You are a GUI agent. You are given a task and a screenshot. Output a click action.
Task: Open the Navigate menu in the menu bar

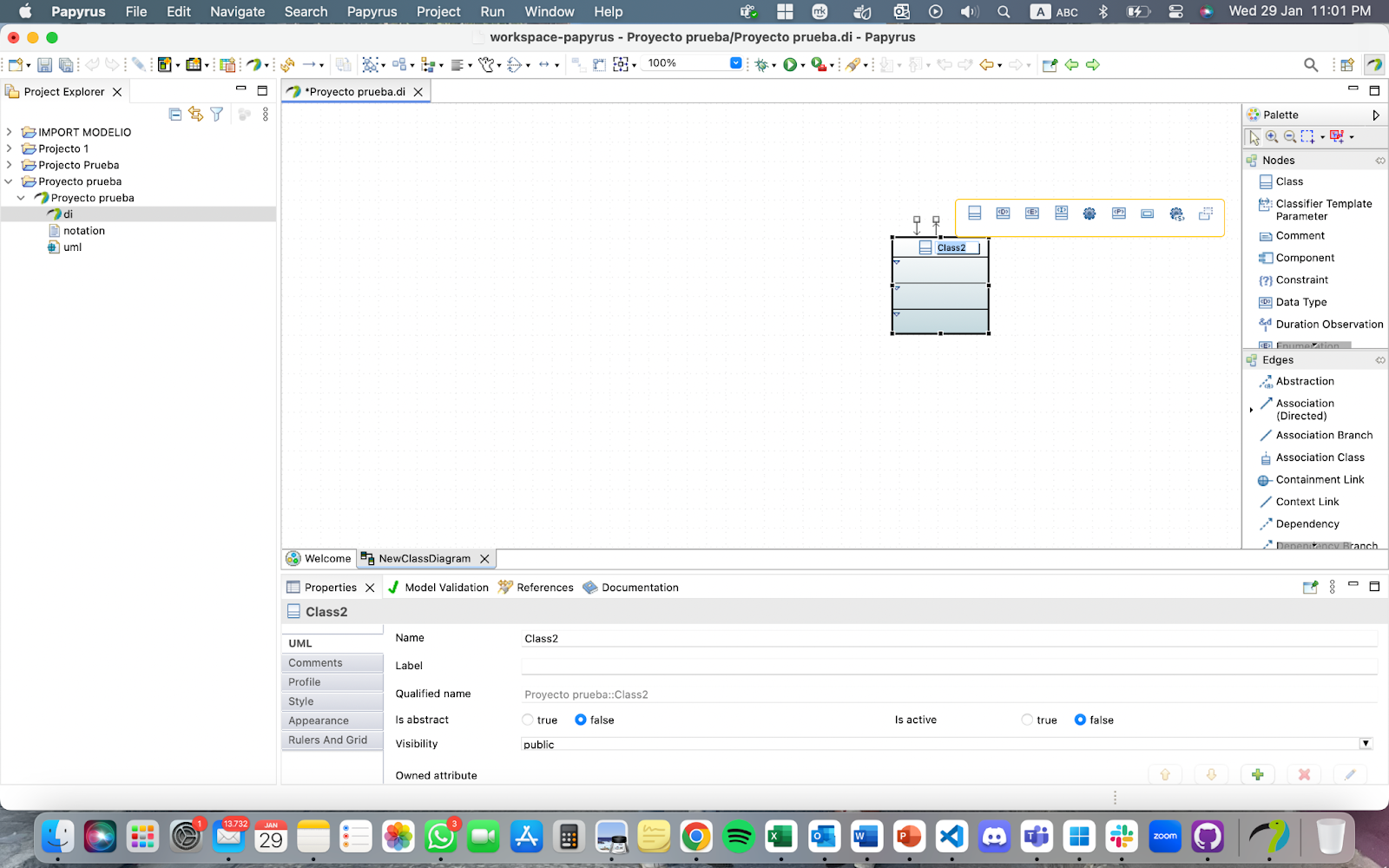tap(237, 11)
